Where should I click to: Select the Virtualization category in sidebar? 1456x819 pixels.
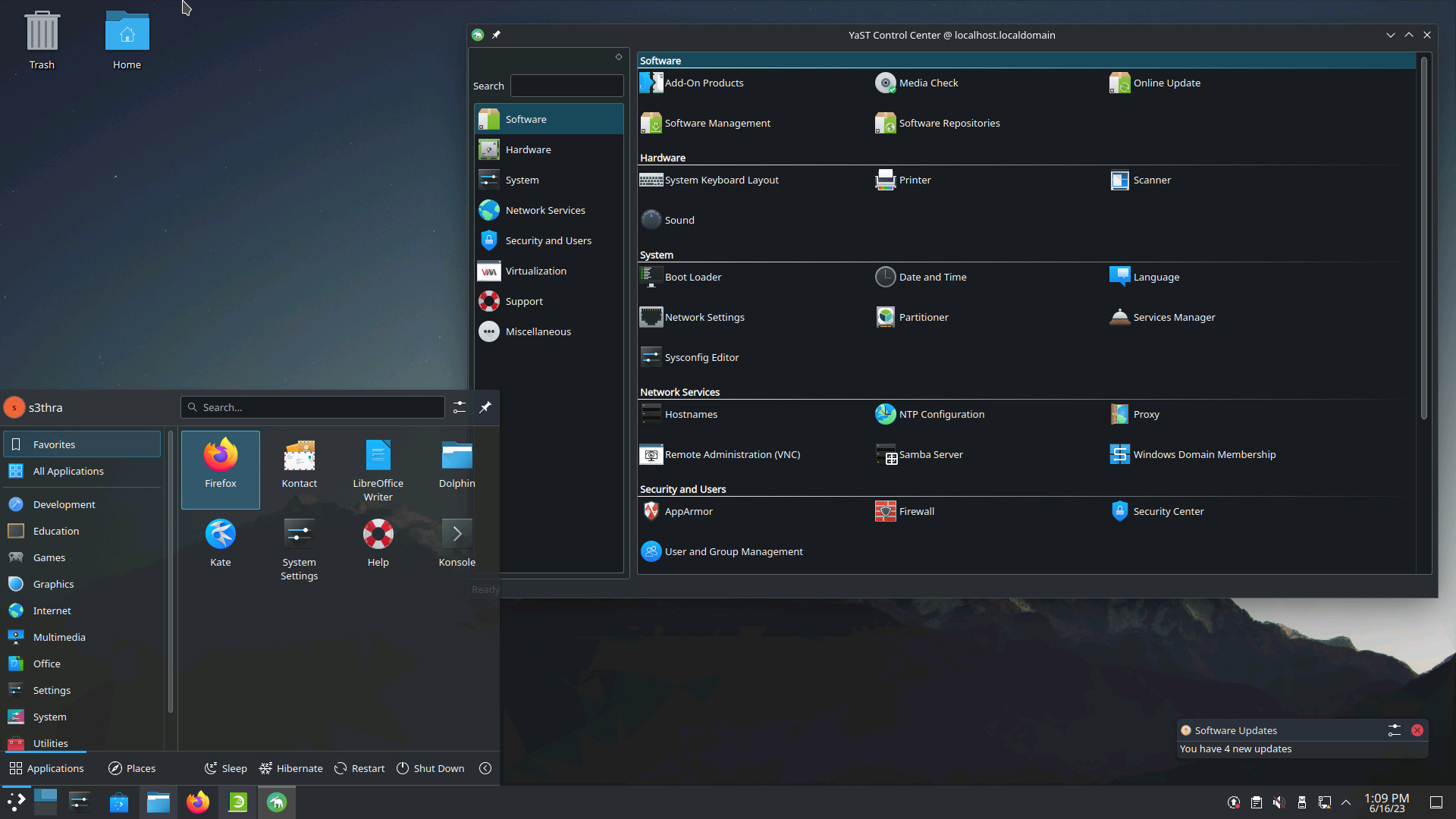[x=535, y=270]
